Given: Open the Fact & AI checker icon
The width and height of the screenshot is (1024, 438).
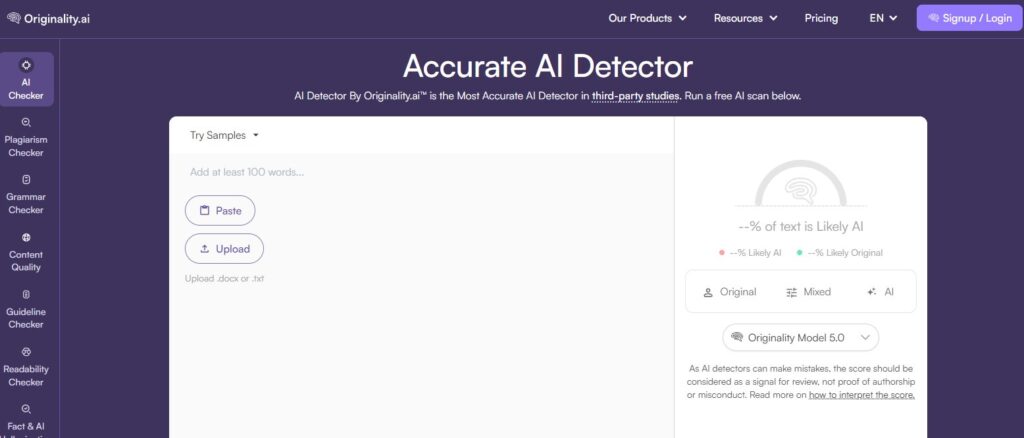Looking at the screenshot, I should point(26,409).
